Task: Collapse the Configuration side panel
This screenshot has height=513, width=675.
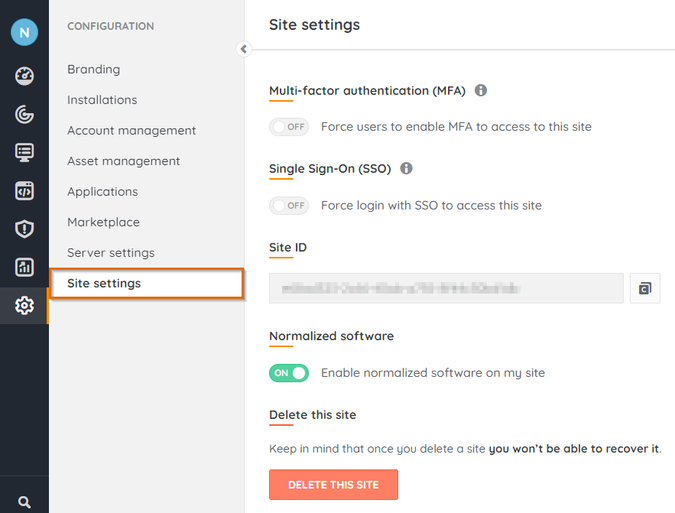Action: click(243, 49)
